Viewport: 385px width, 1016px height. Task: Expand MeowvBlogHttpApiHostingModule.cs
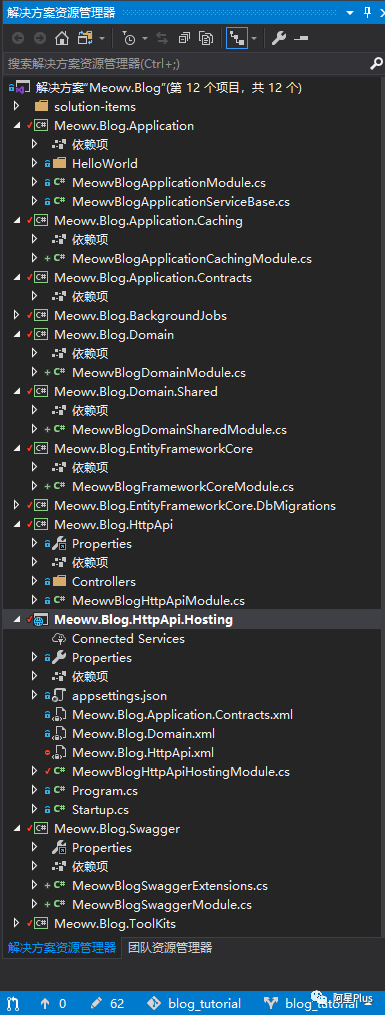coord(35,772)
